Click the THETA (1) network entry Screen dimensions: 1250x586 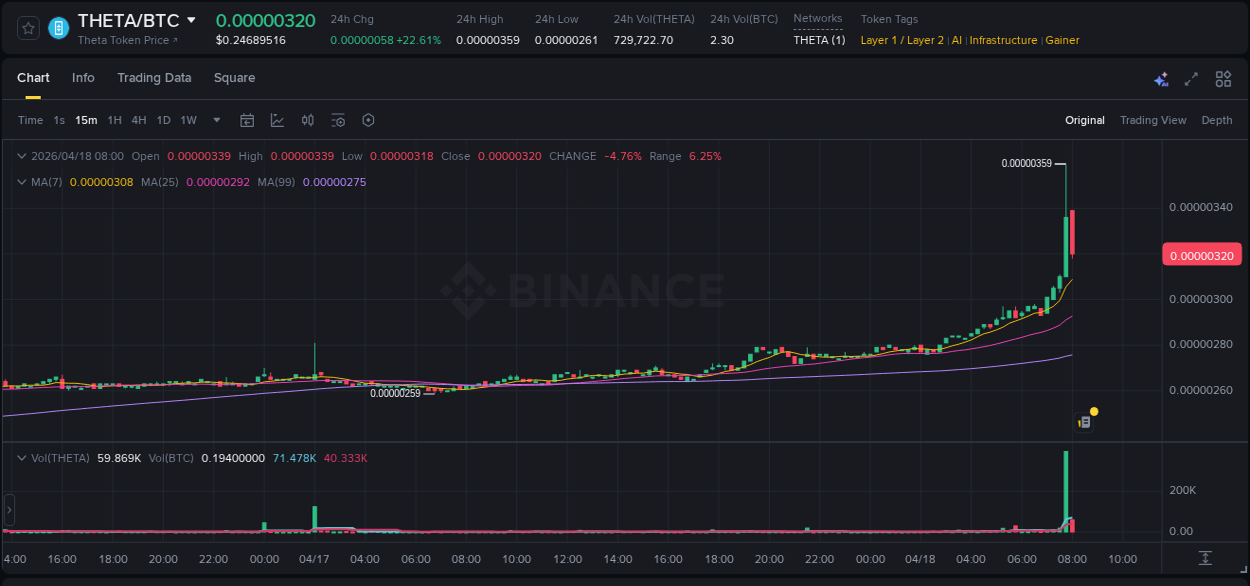[x=819, y=41]
